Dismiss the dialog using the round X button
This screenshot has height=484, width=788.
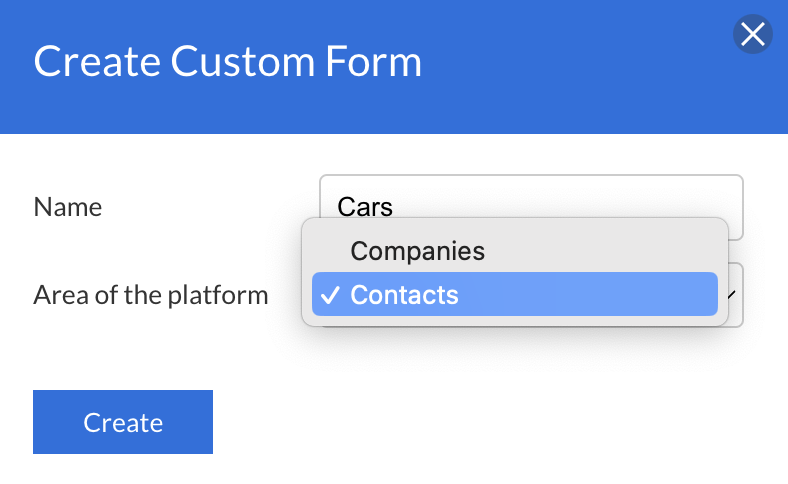[752, 35]
